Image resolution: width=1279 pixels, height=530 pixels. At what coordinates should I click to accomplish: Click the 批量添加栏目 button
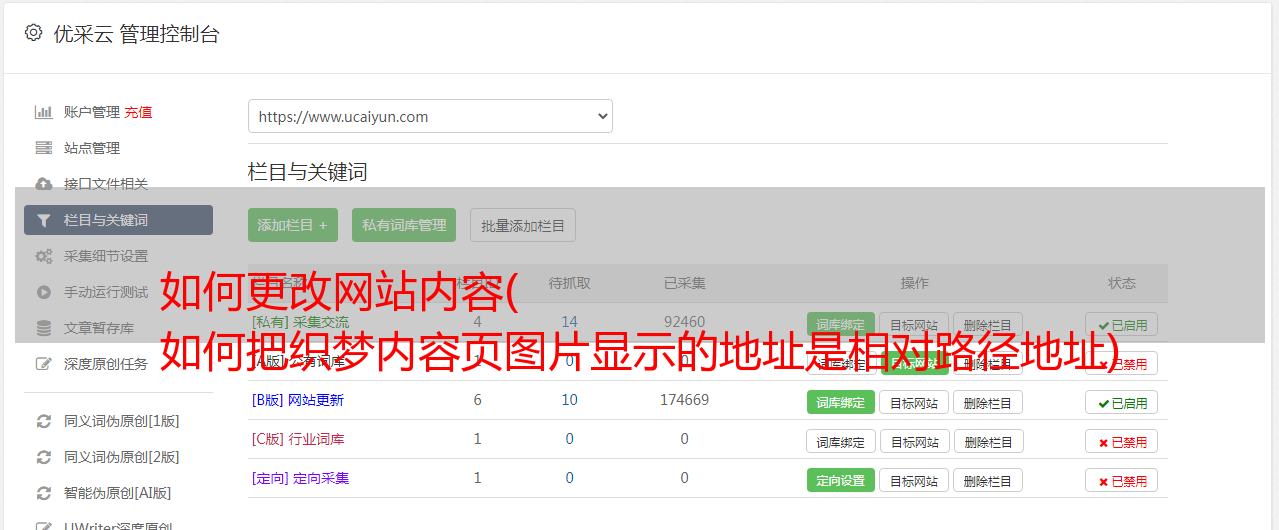(x=523, y=225)
